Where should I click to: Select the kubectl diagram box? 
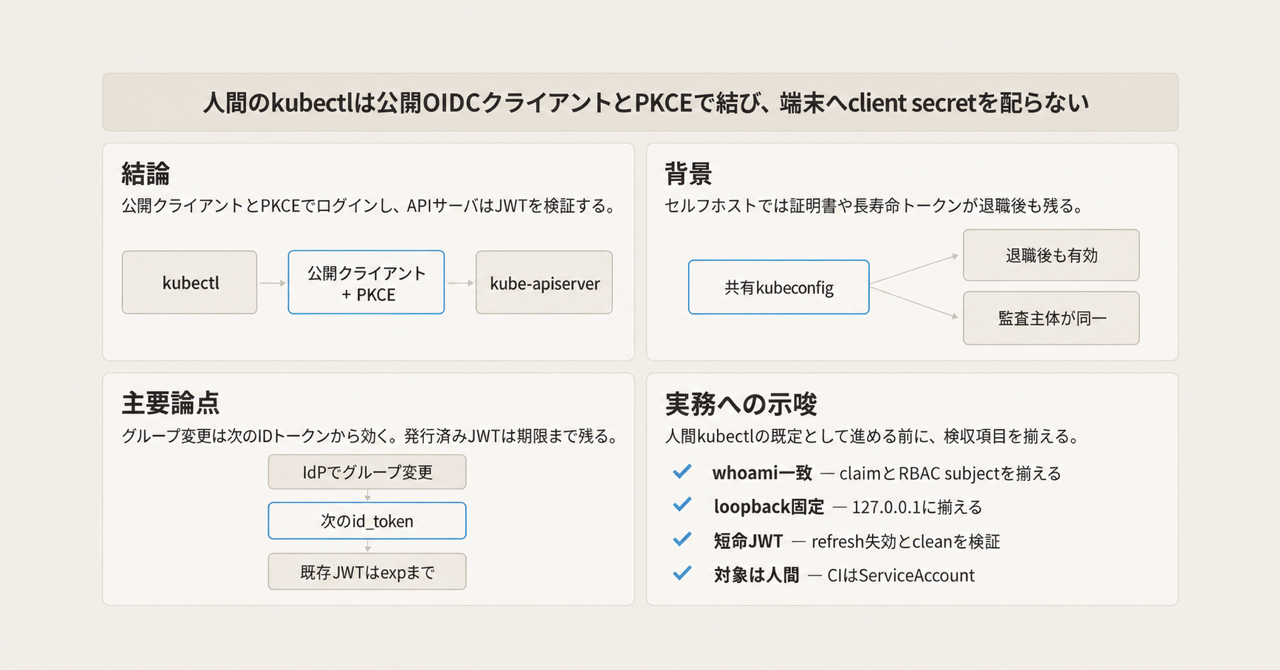point(190,283)
